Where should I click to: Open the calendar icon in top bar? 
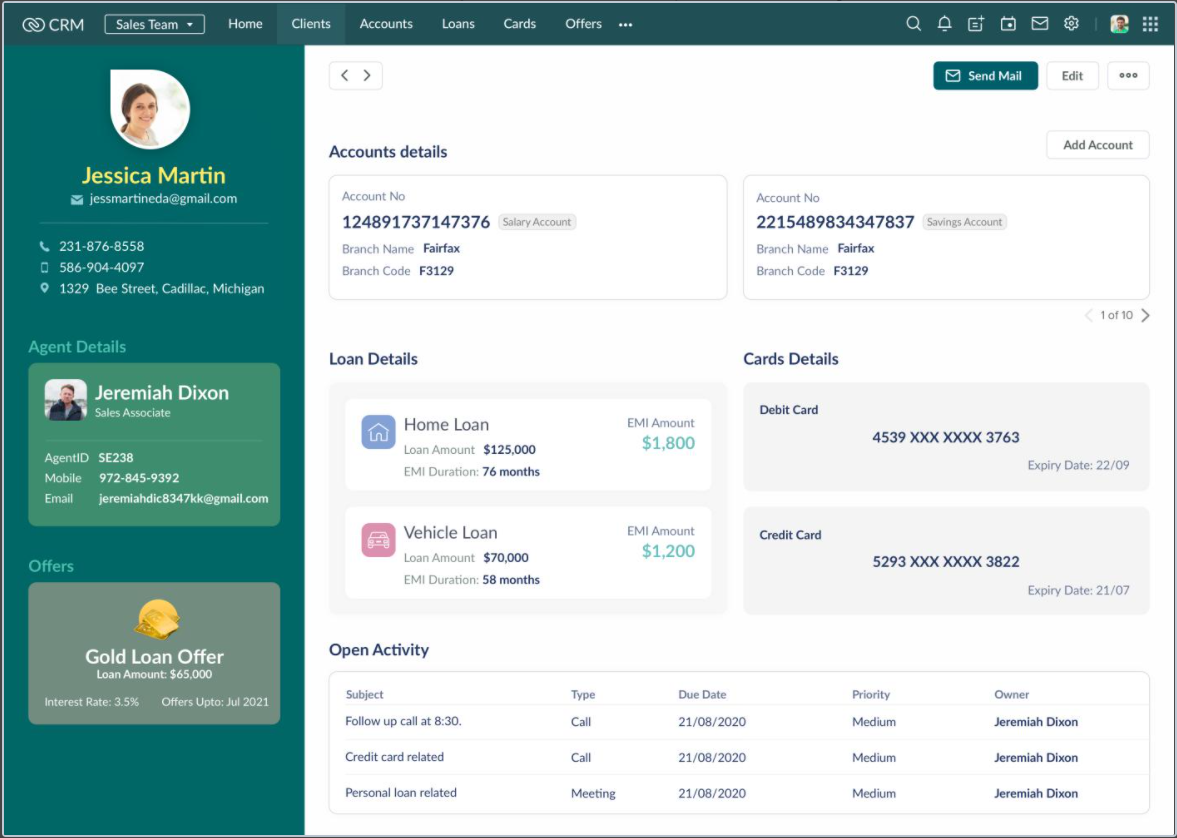(1008, 24)
